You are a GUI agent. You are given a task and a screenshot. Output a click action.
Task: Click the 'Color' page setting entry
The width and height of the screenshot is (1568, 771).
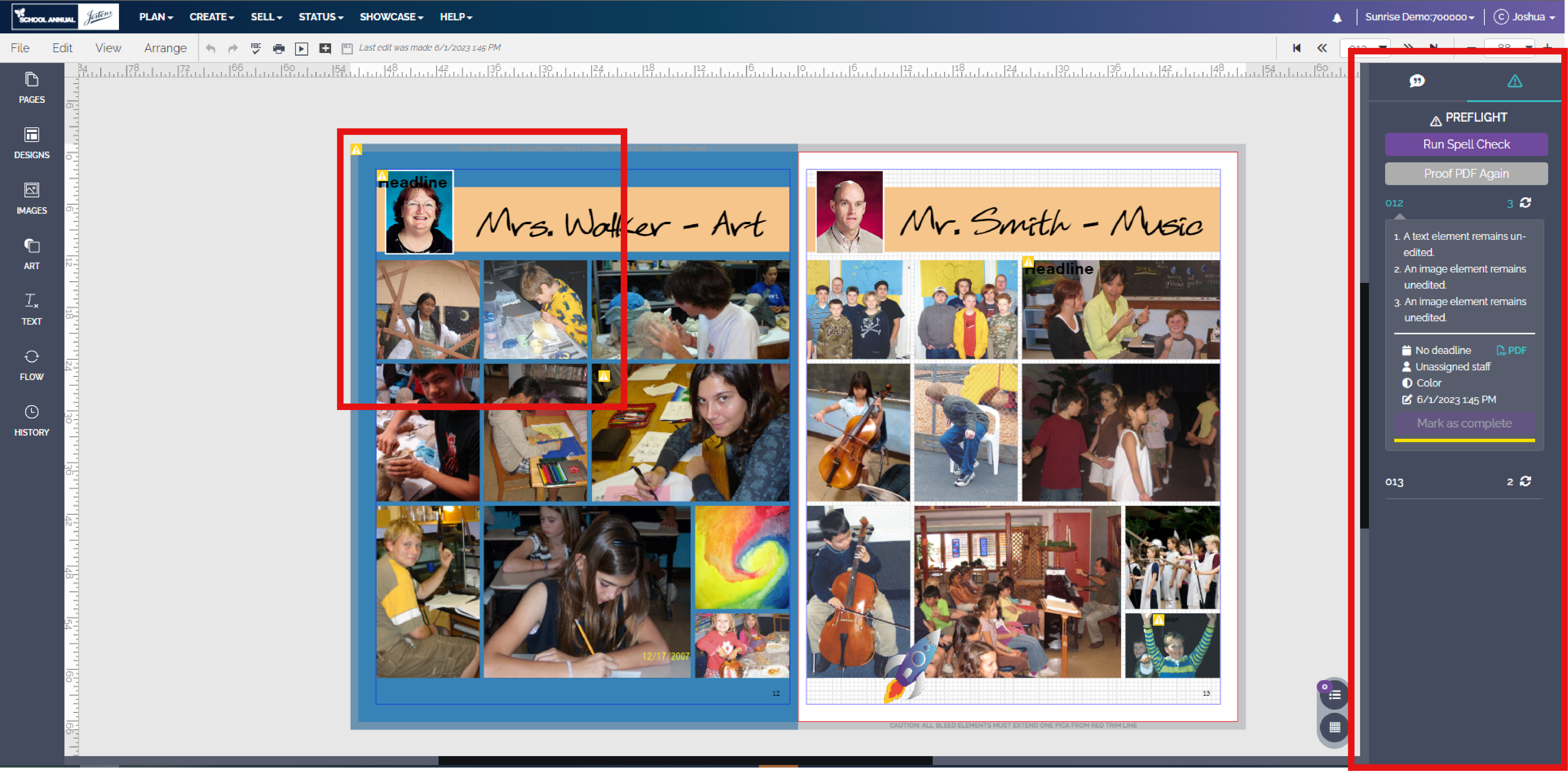[x=1421, y=384]
